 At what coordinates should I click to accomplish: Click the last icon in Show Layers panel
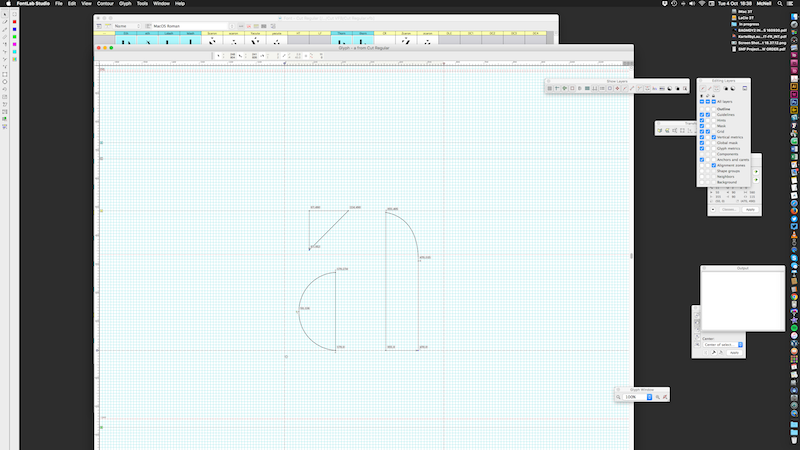click(685, 88)
